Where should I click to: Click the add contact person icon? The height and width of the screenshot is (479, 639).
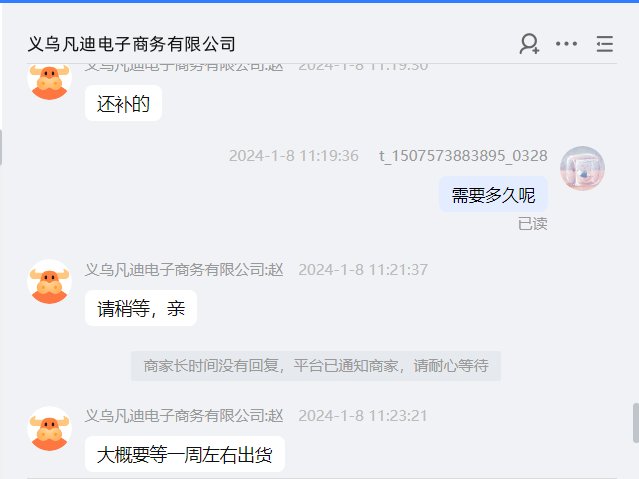click(x=529, y=44)
